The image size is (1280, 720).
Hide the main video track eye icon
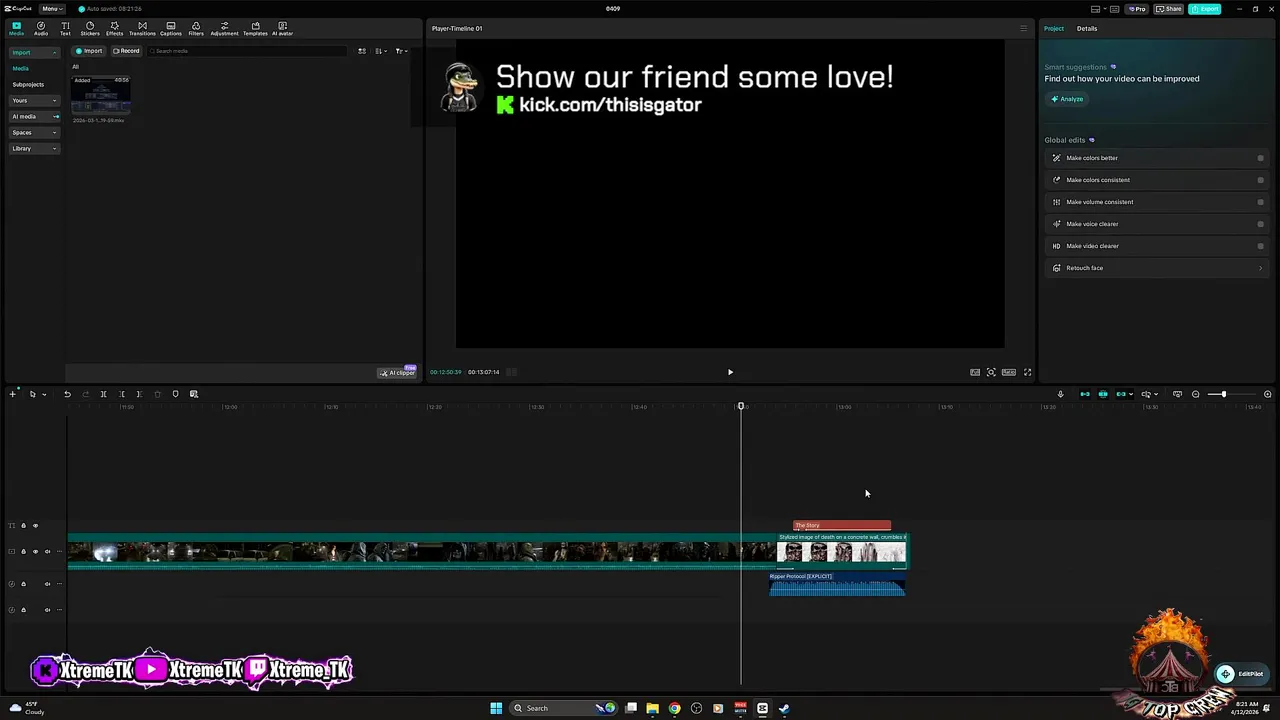click(x=35, y=551)
